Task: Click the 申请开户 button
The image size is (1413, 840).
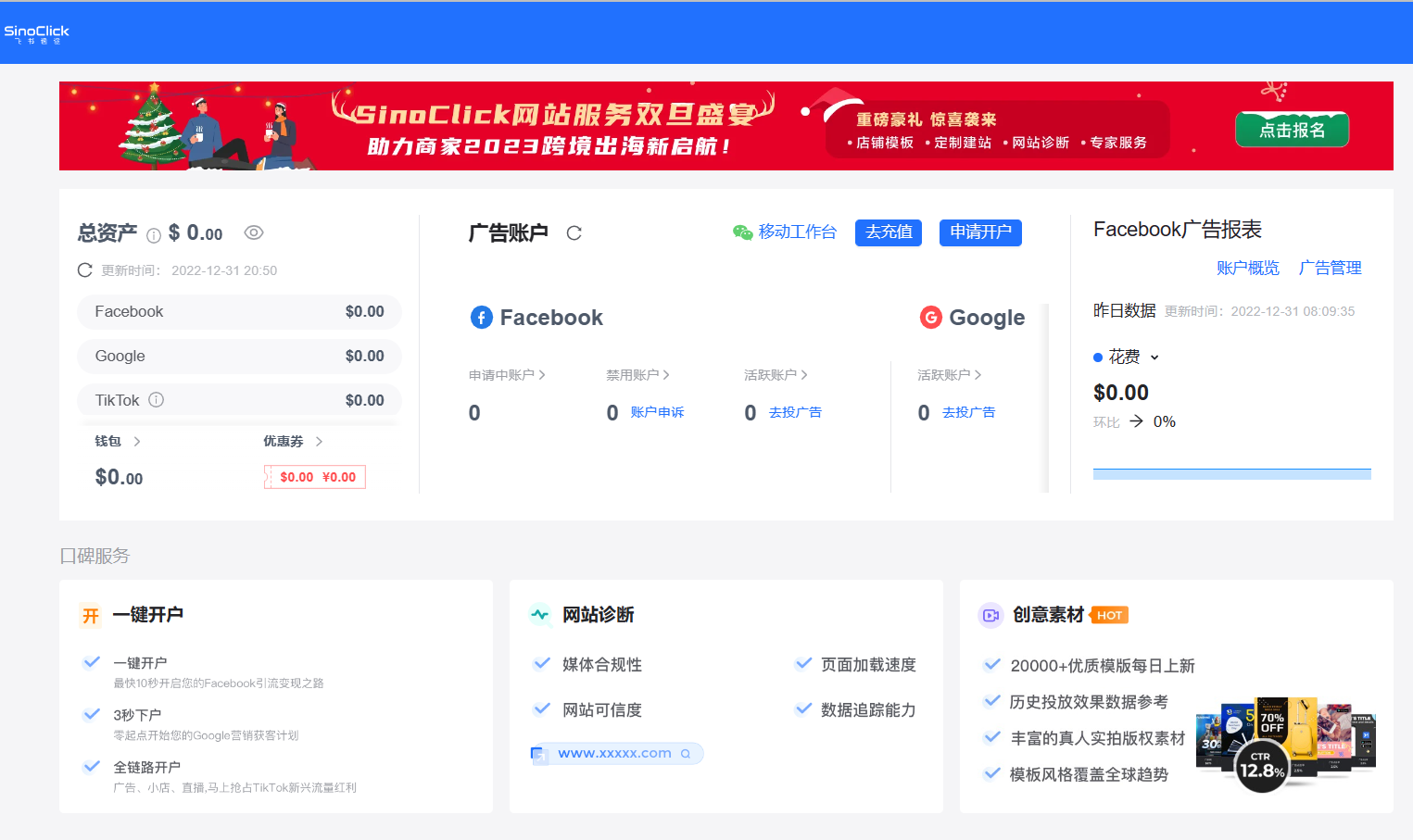Action: coord(980,232)
